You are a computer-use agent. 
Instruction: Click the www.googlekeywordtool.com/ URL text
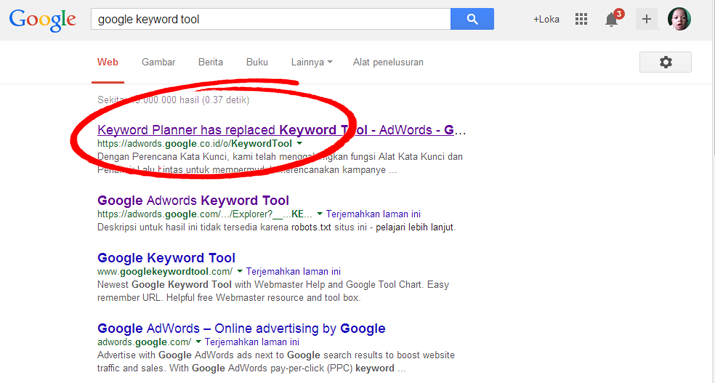165,272
